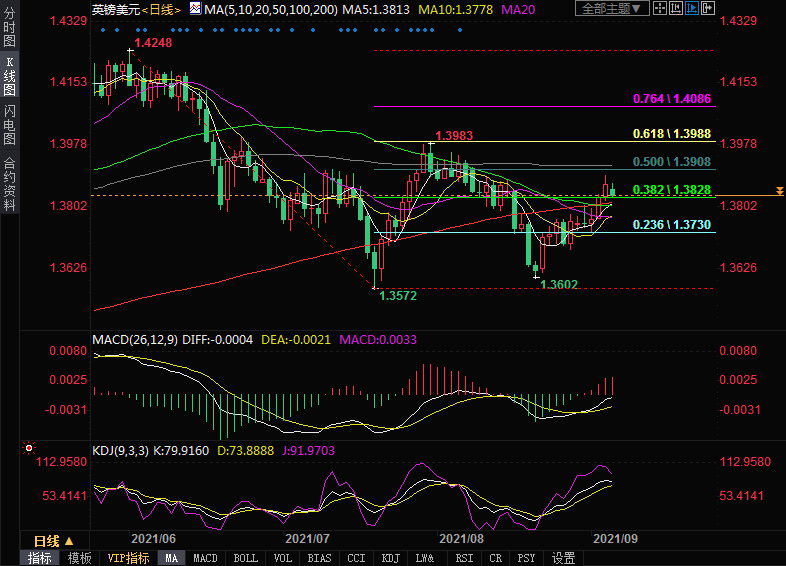Image resolution: width=786 pixels, height=566 pixels.
Task: Toggle the RSI indicator button
Action: (464, 558)
